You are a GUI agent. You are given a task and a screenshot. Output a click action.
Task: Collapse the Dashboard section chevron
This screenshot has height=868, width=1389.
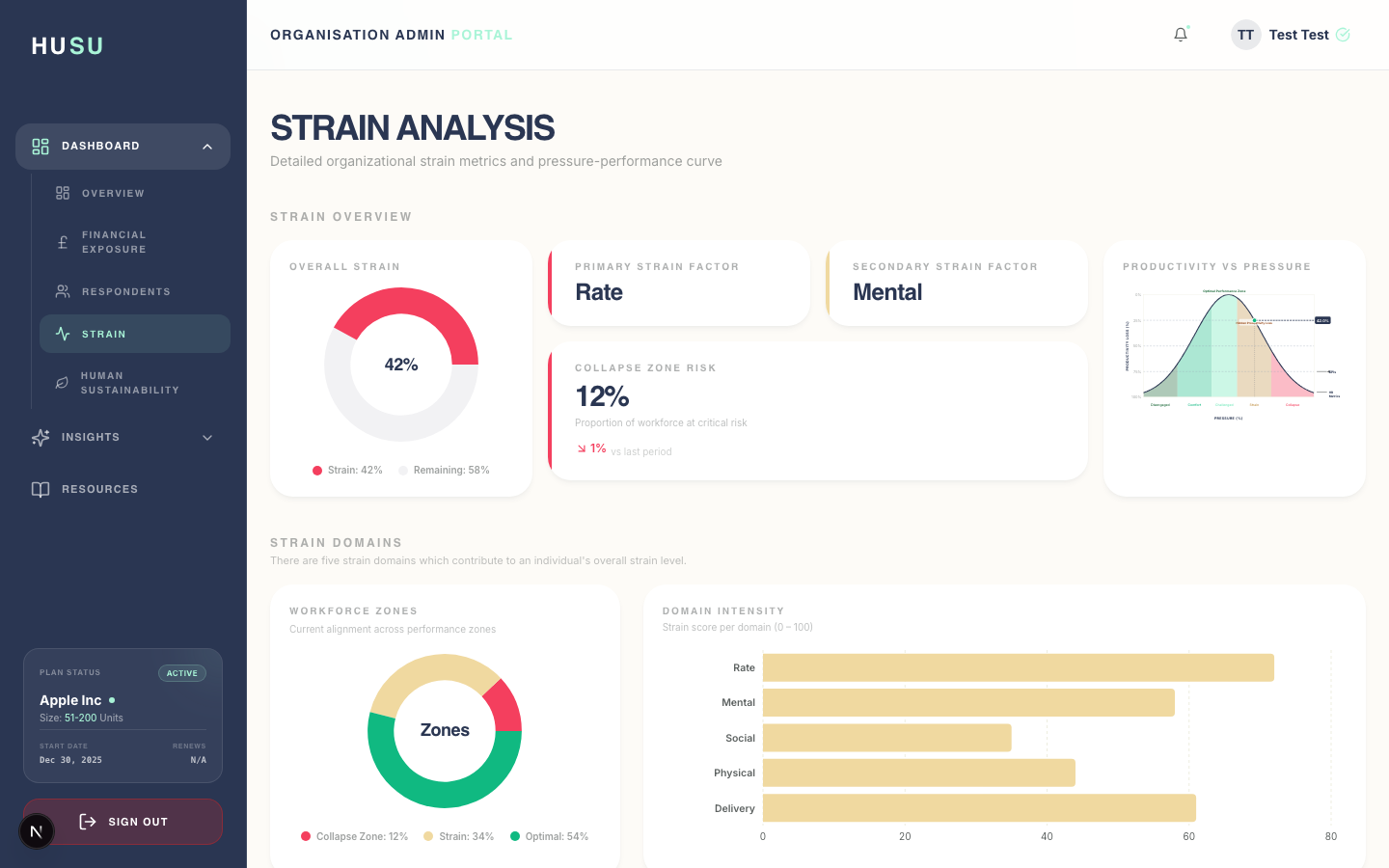point(206,147)
